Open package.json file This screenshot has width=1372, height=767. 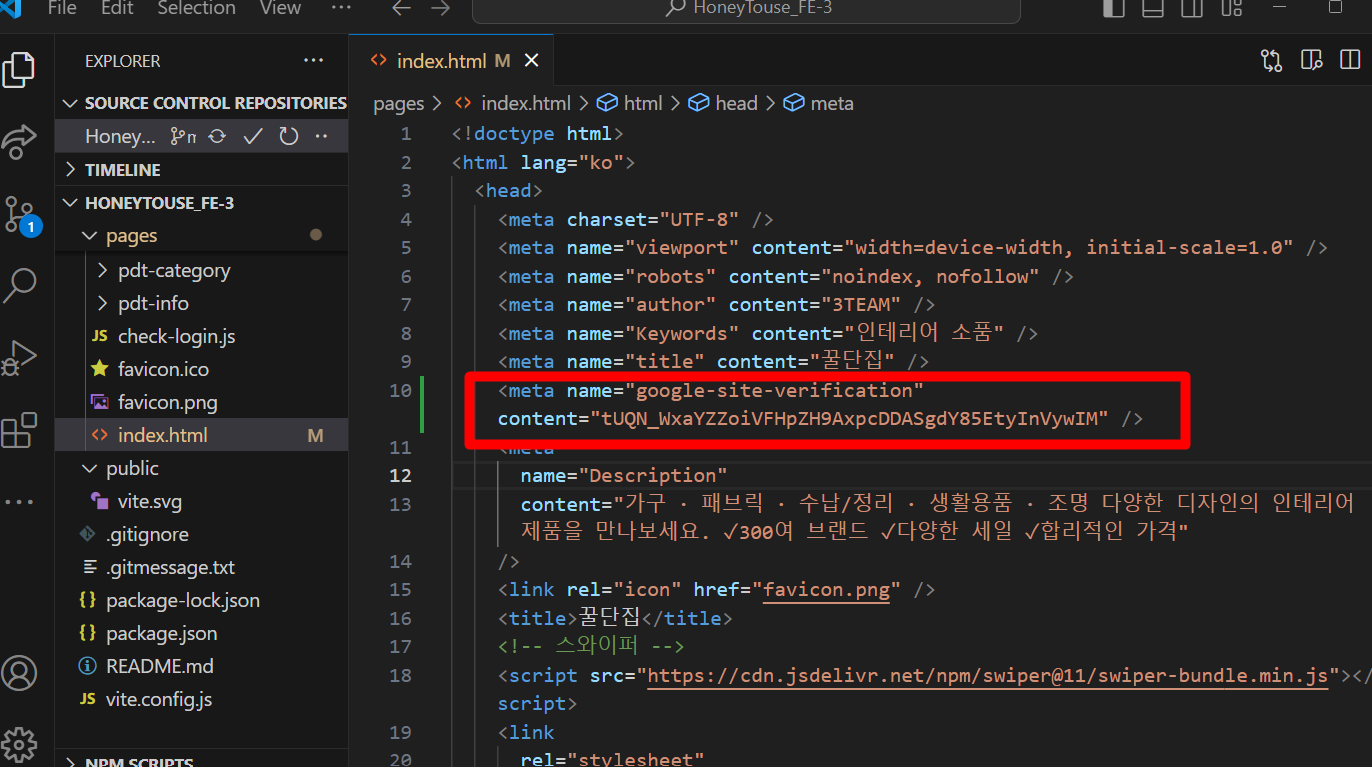(202, 633)
